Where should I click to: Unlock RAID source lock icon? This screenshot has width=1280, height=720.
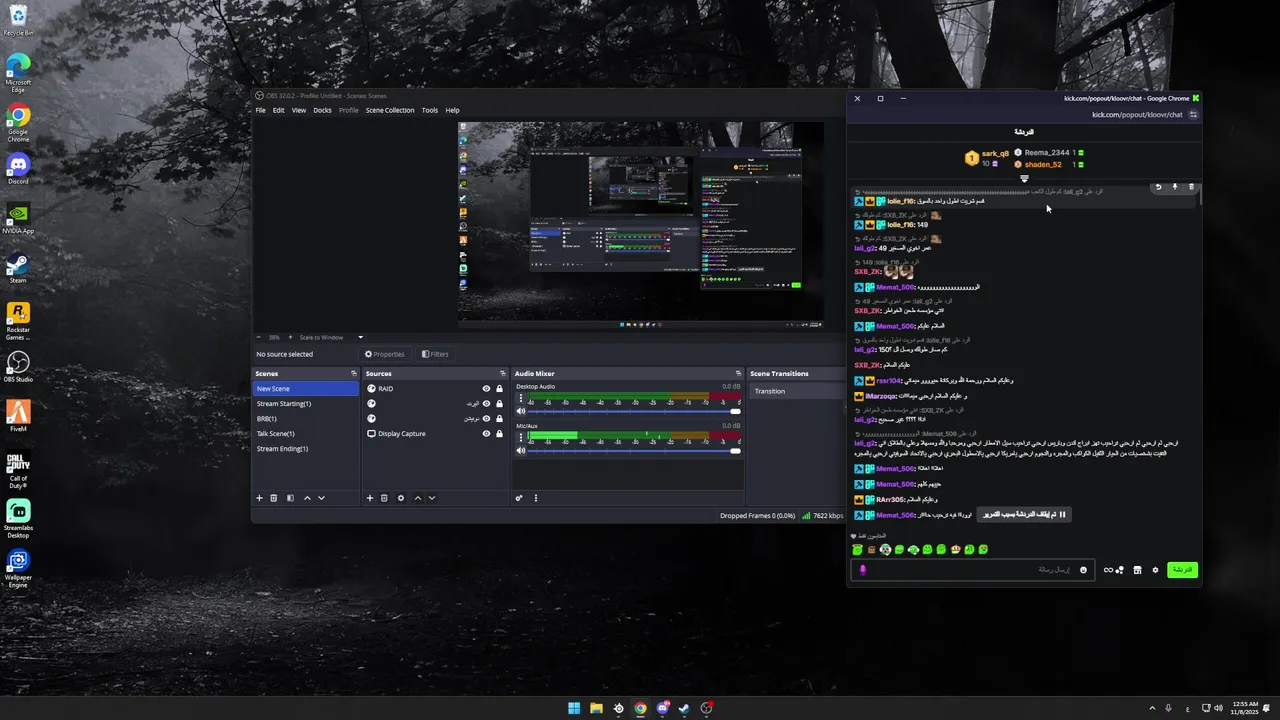point(499,389)
